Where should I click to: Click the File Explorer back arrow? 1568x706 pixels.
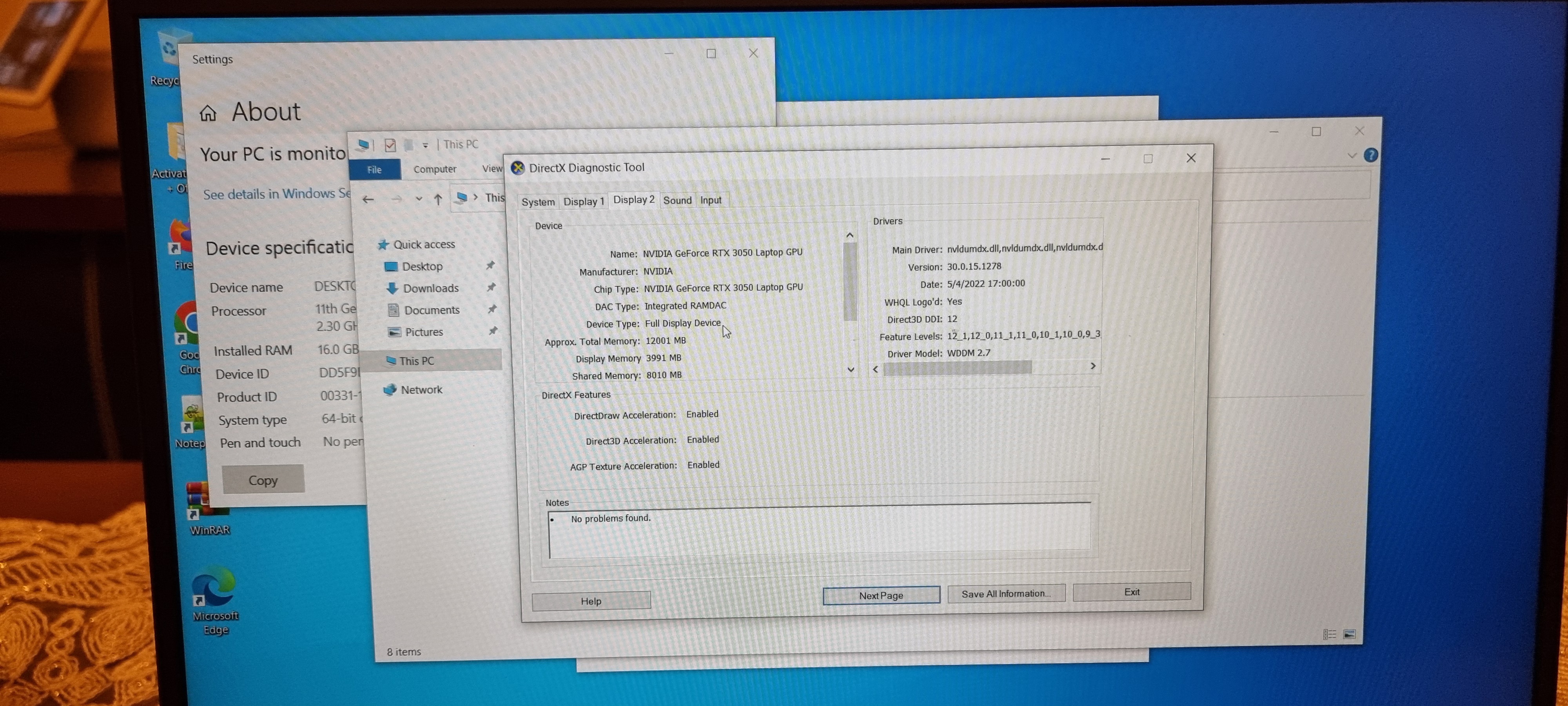tap(368, 199)
